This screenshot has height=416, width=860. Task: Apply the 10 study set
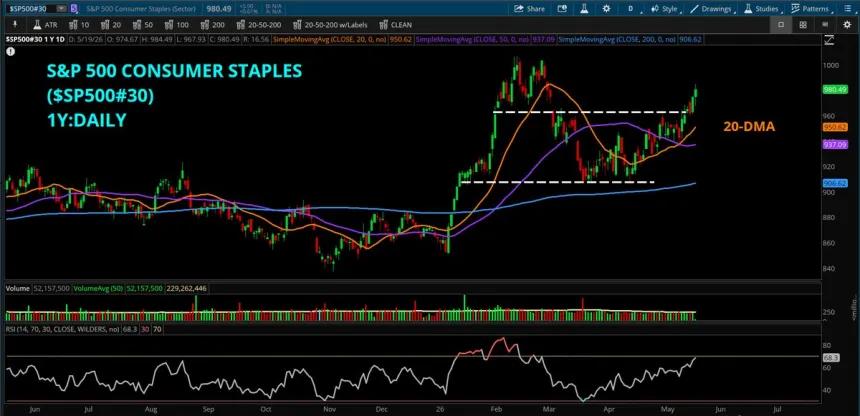80,25
